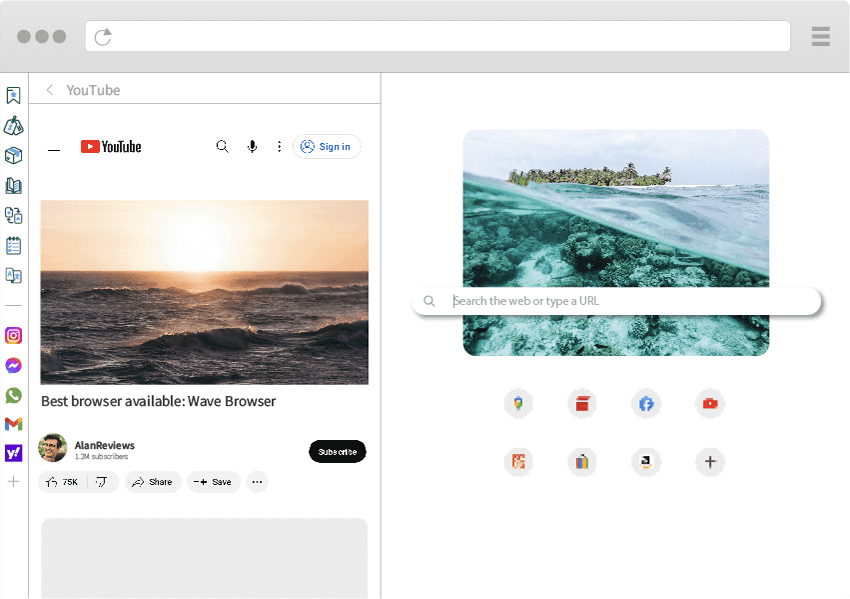Open the YouTube hamburger guide menu
Image resolution: width=850 pixels, height=599 pixels.
point(54,149)
